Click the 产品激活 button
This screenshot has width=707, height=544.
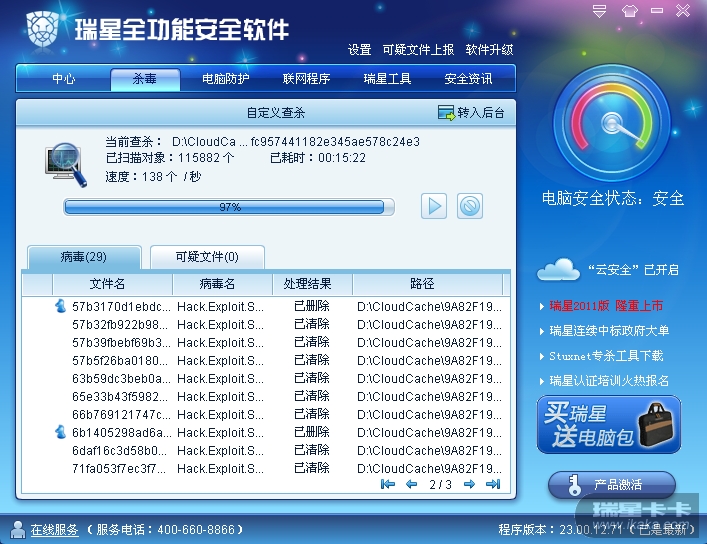click(x=612, y=485)
